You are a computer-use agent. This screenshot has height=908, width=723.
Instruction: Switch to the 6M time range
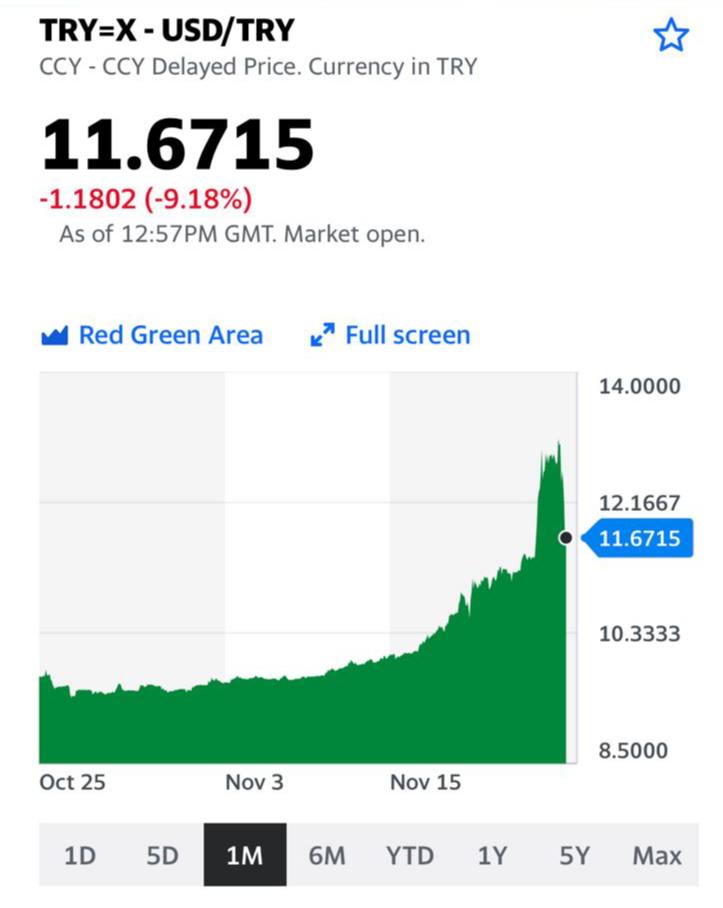click(327, 855)
